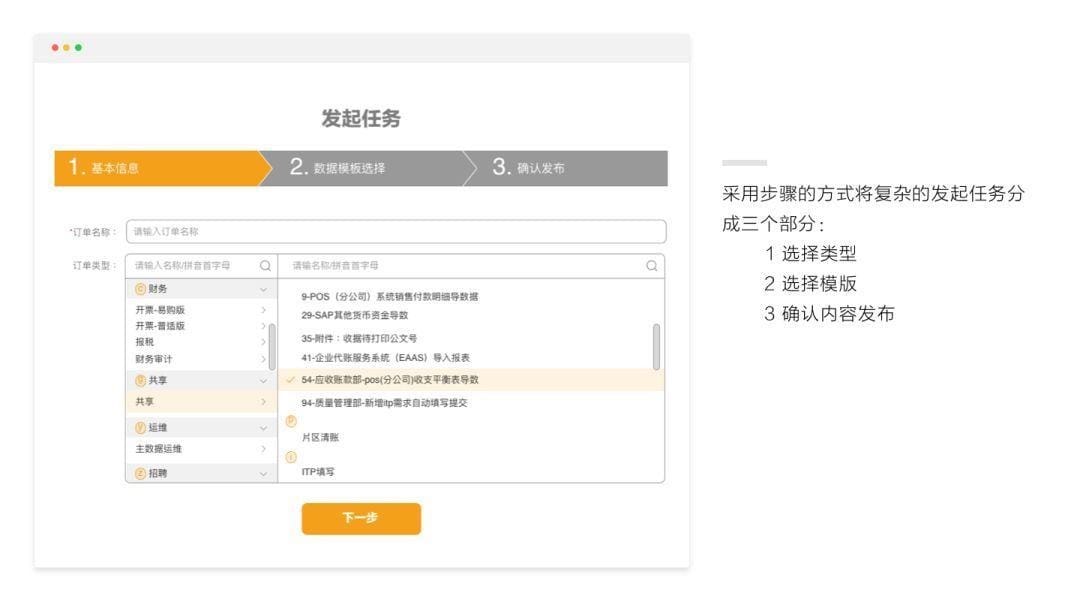Click the circle icon above ITP填写

292,456
